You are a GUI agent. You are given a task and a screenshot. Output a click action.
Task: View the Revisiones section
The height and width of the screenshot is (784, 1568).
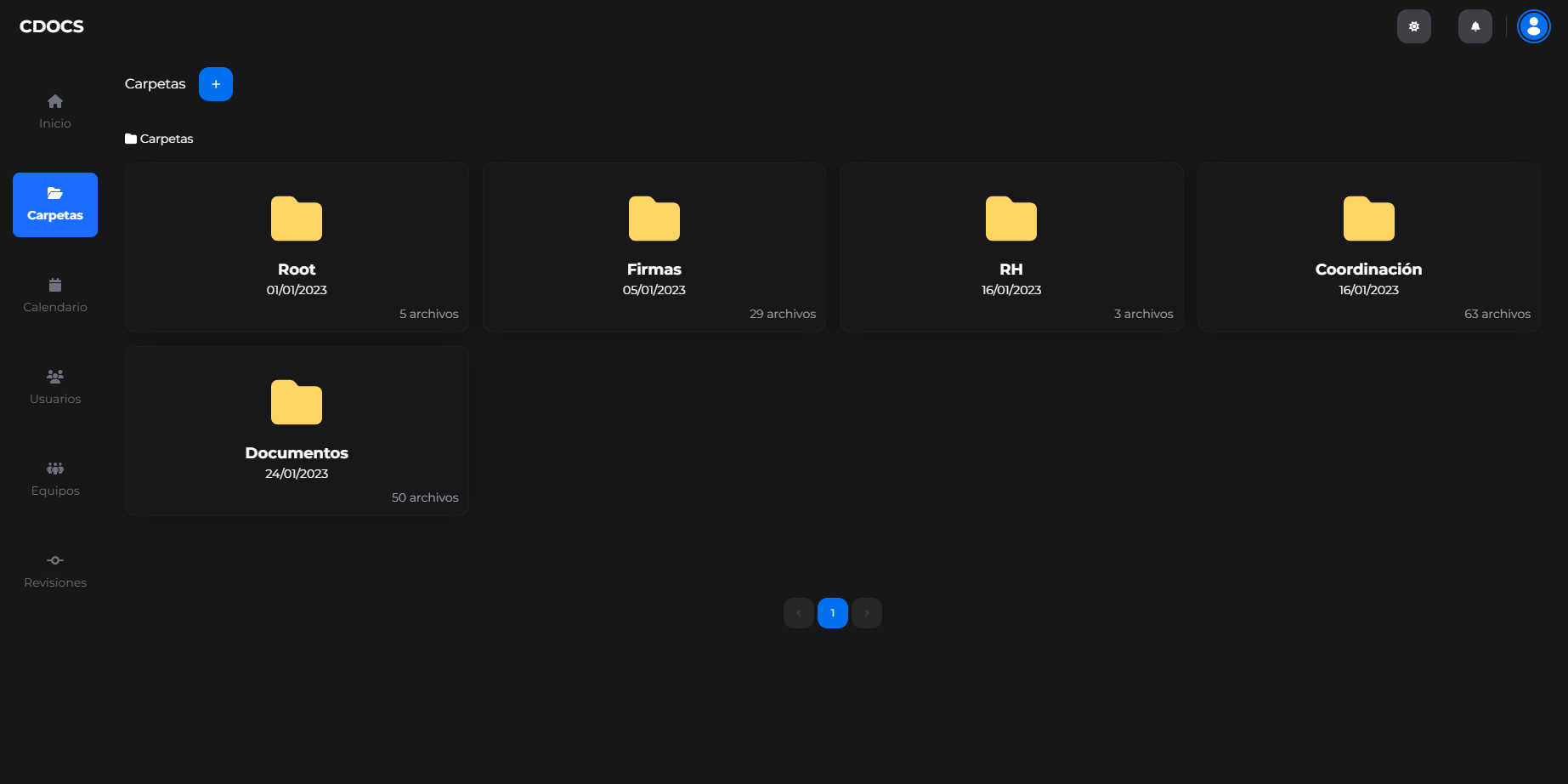54,570
